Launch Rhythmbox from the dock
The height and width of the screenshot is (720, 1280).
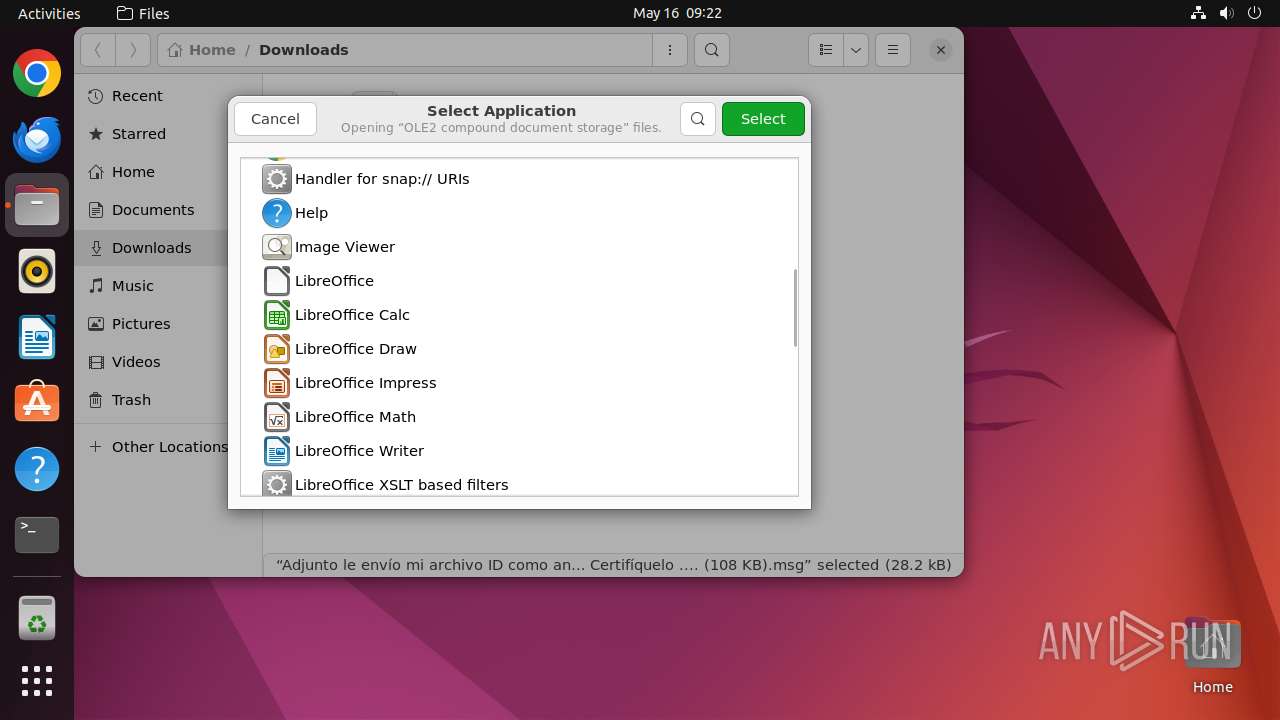coord(37,271)
